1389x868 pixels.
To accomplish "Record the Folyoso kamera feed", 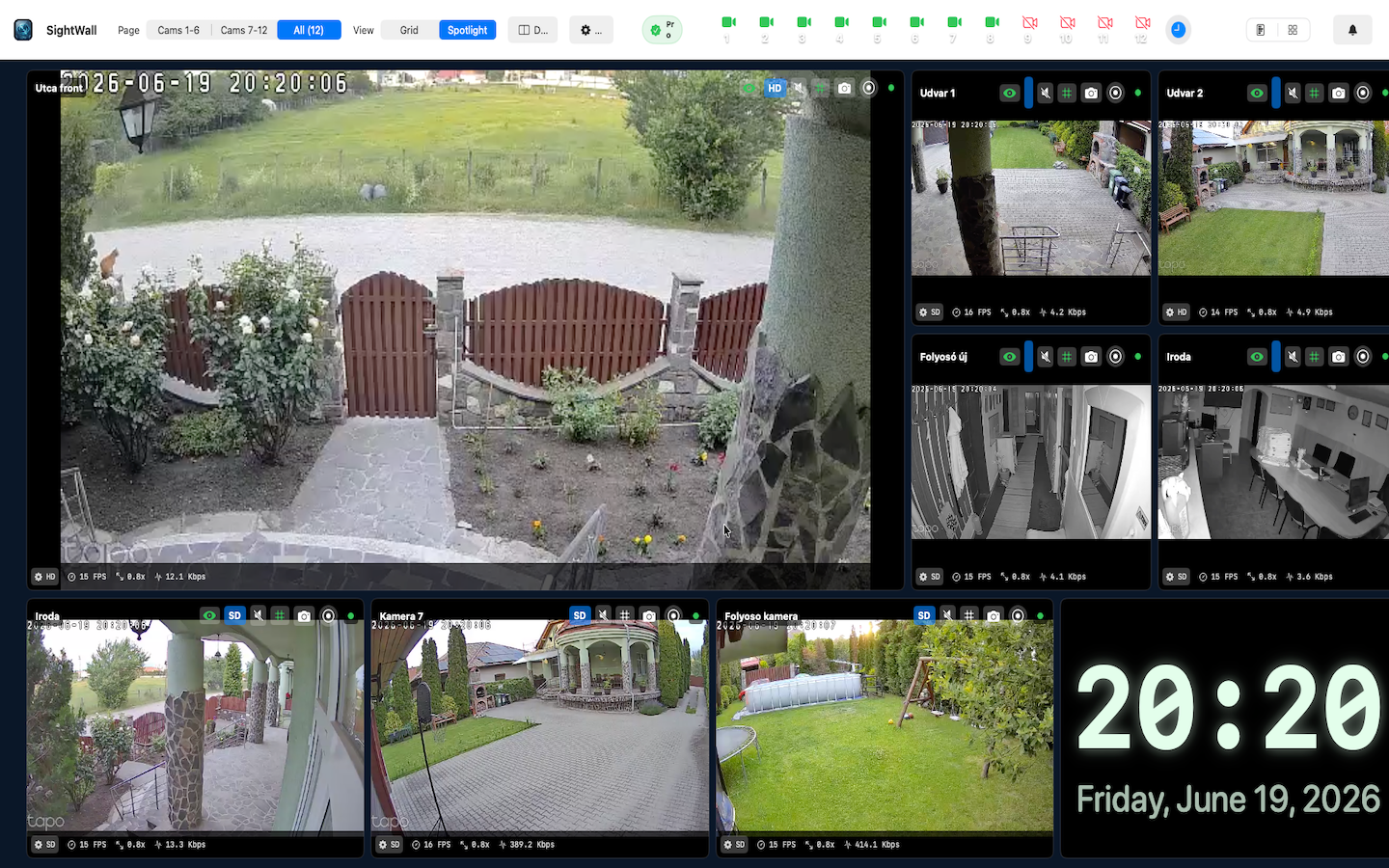I will tap(1018, 615).
